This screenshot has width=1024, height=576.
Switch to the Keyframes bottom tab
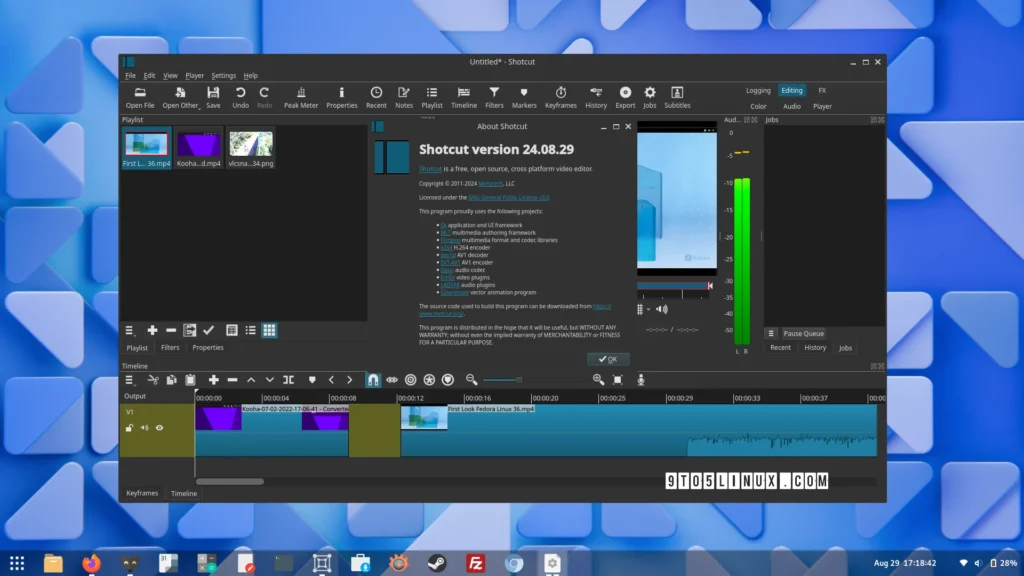pyautogui.click(x=142, y=493)
